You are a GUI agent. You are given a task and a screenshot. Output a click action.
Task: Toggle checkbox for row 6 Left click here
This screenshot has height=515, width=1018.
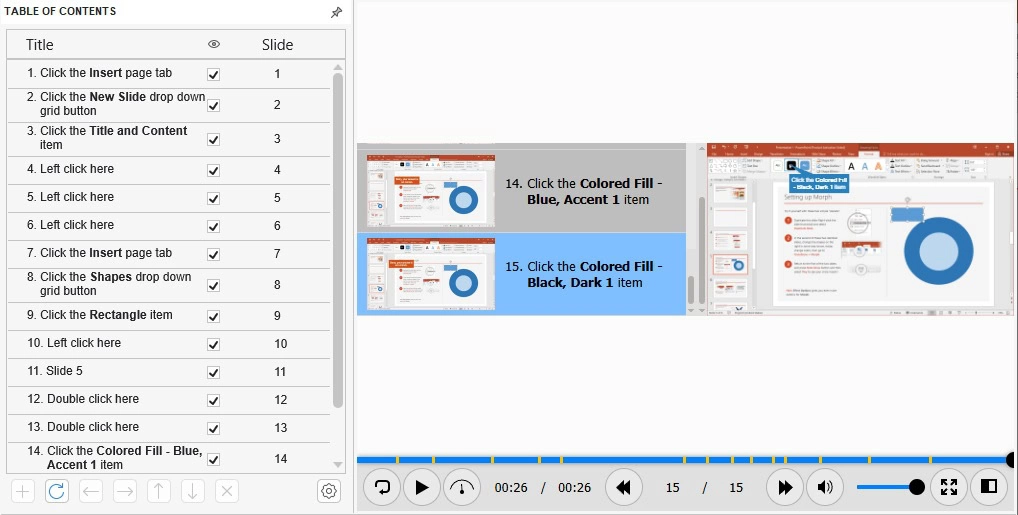click(213, 226)
